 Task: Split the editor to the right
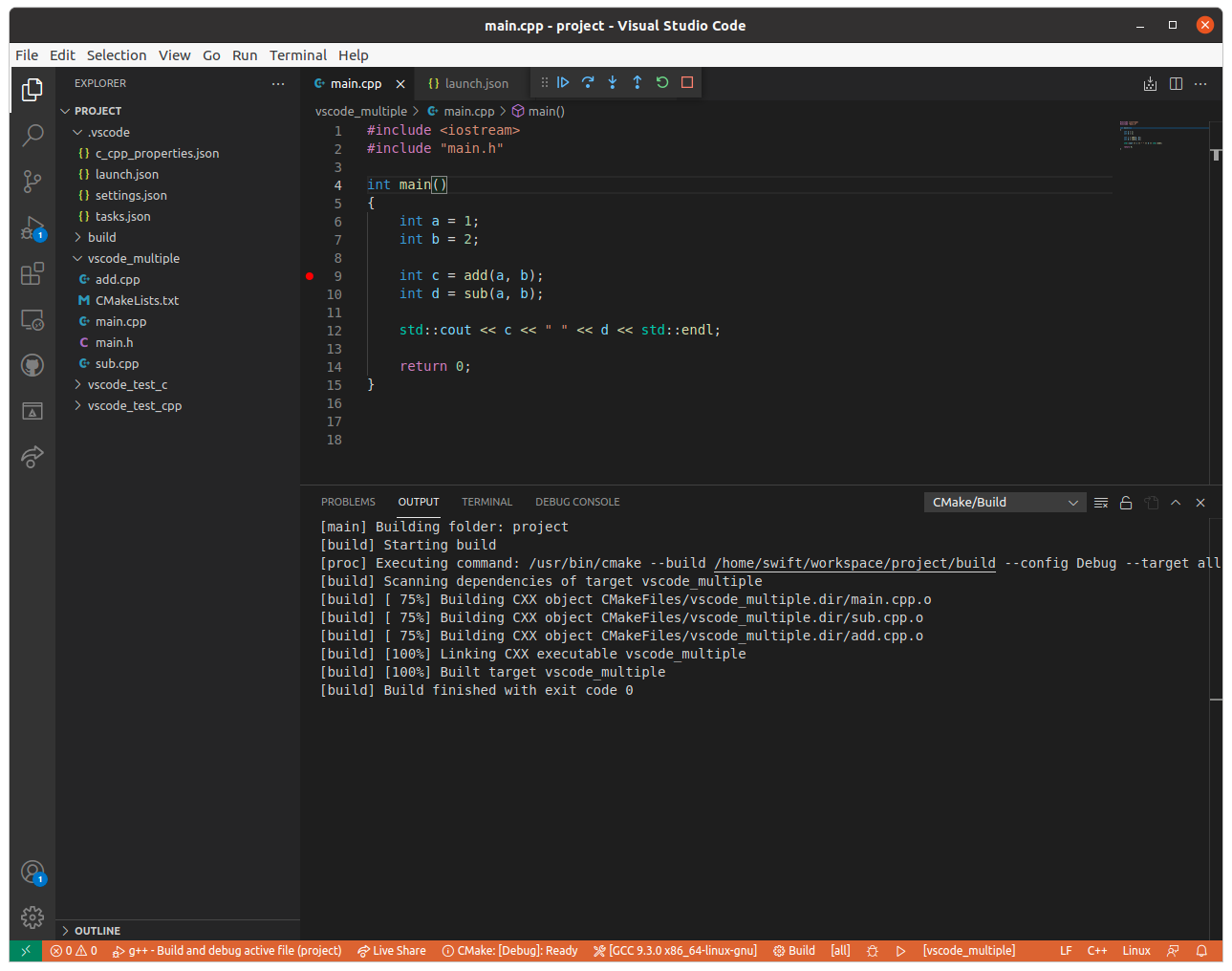point(1176,83)
